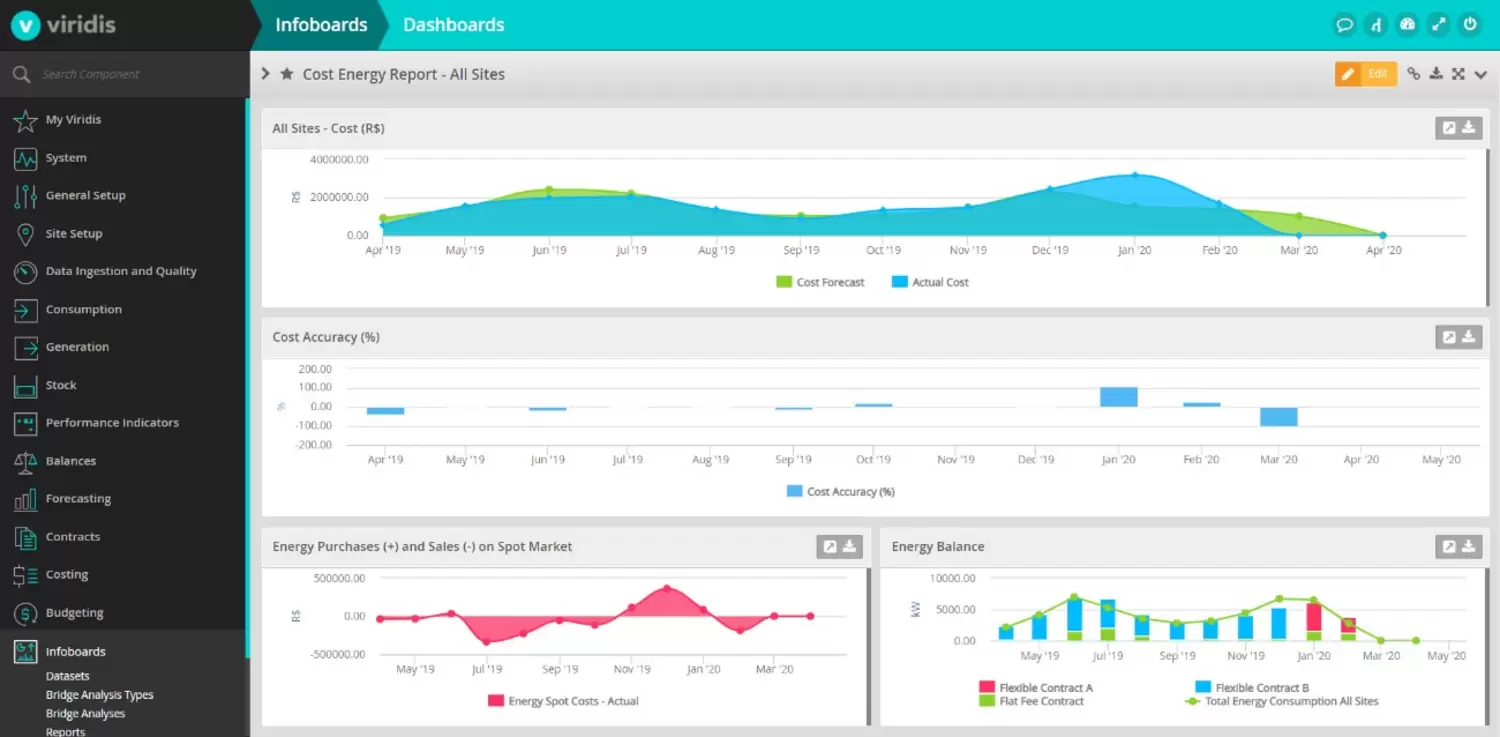The height and width of the screenshot is (737, 1500).
Task: Expand the Cost Accuracy chart panel
Action: [1448, 337]
